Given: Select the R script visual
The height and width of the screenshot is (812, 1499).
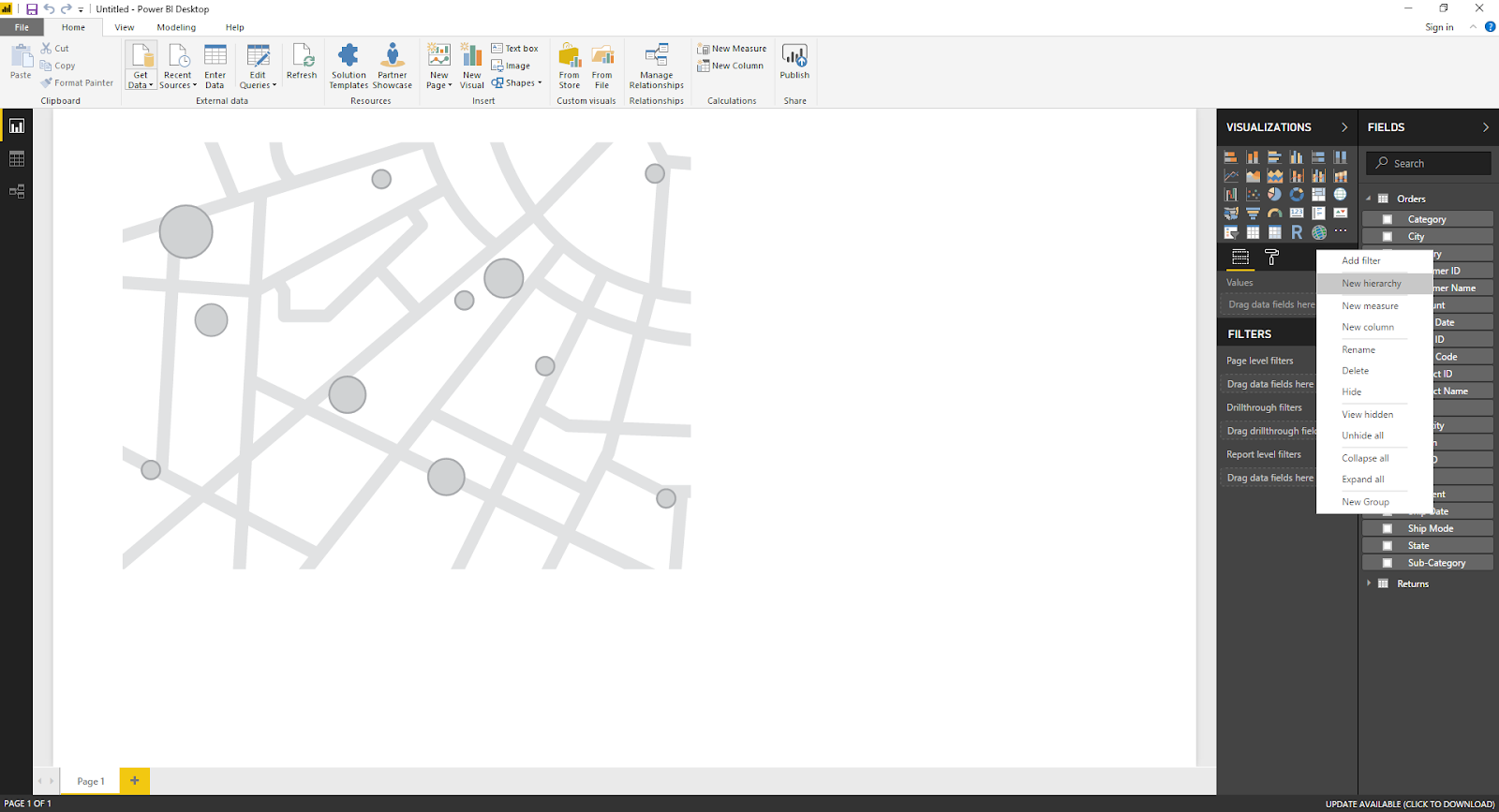Looking at the screenshot, I should 1297,232.
